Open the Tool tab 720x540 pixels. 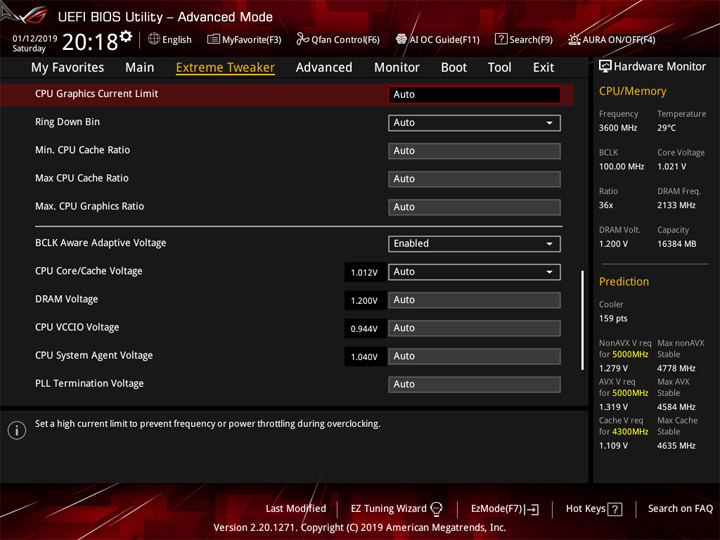500,68
